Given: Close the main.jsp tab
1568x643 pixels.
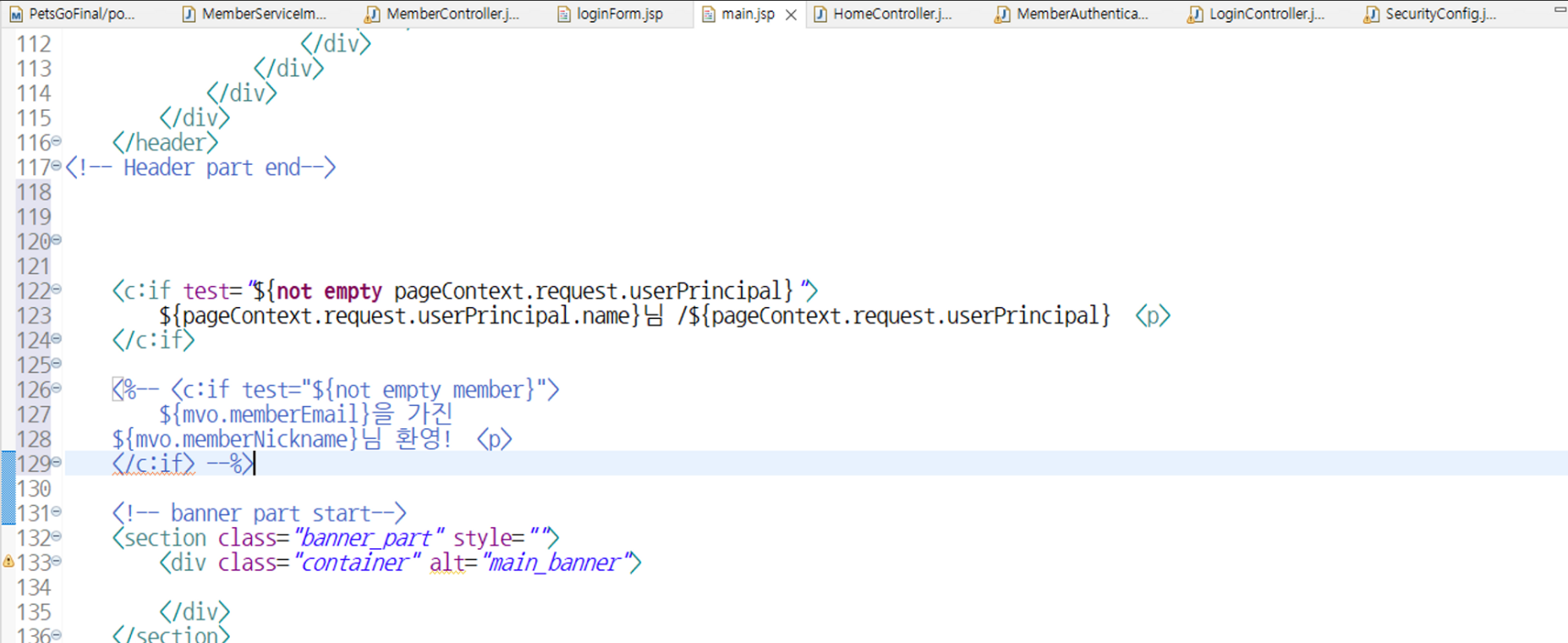Looking at the screenshot, I should pos(791,14).
